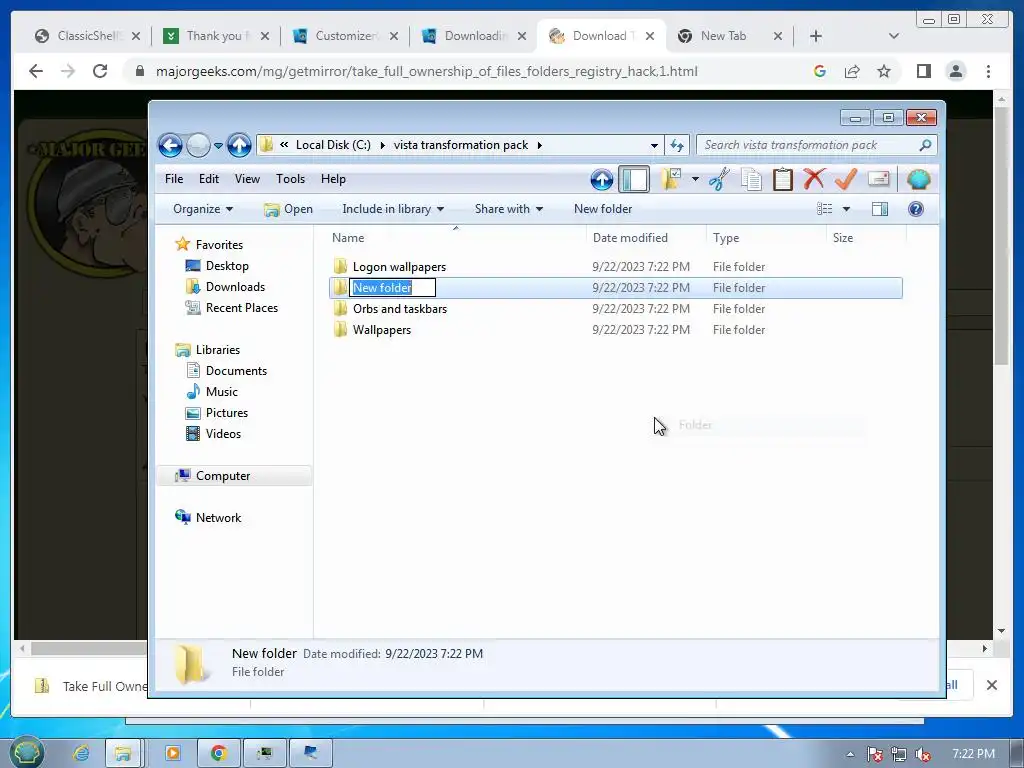Sort by the Name column header
This screenshot has width=1024, height=768.
[x=456, y=238]
